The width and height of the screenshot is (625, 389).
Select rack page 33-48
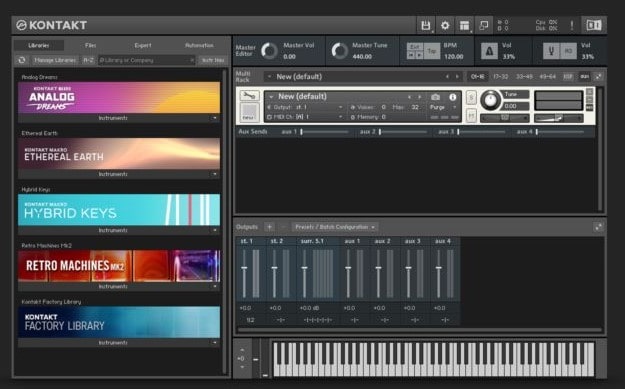(524, 77)
